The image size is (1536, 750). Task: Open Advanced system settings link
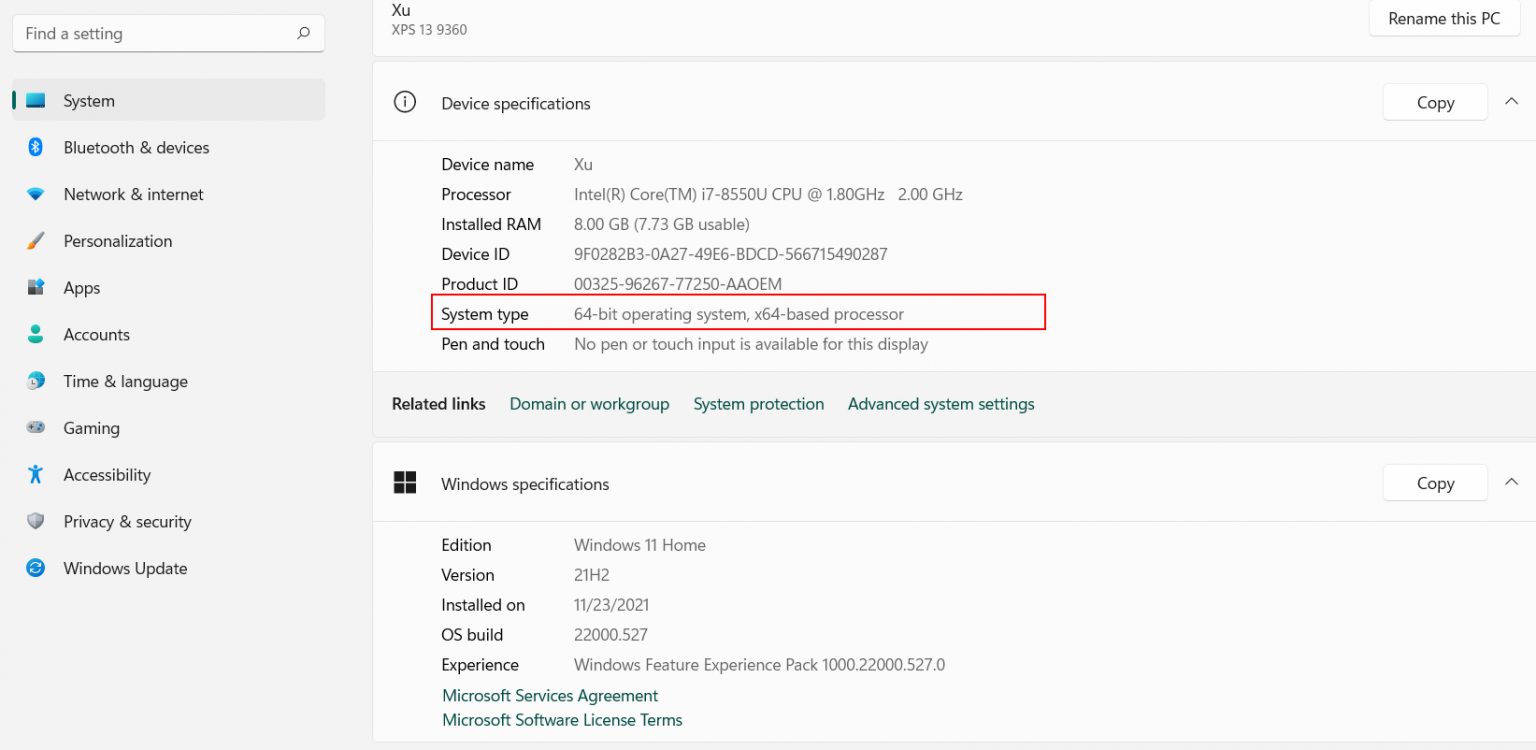[941, 404]
